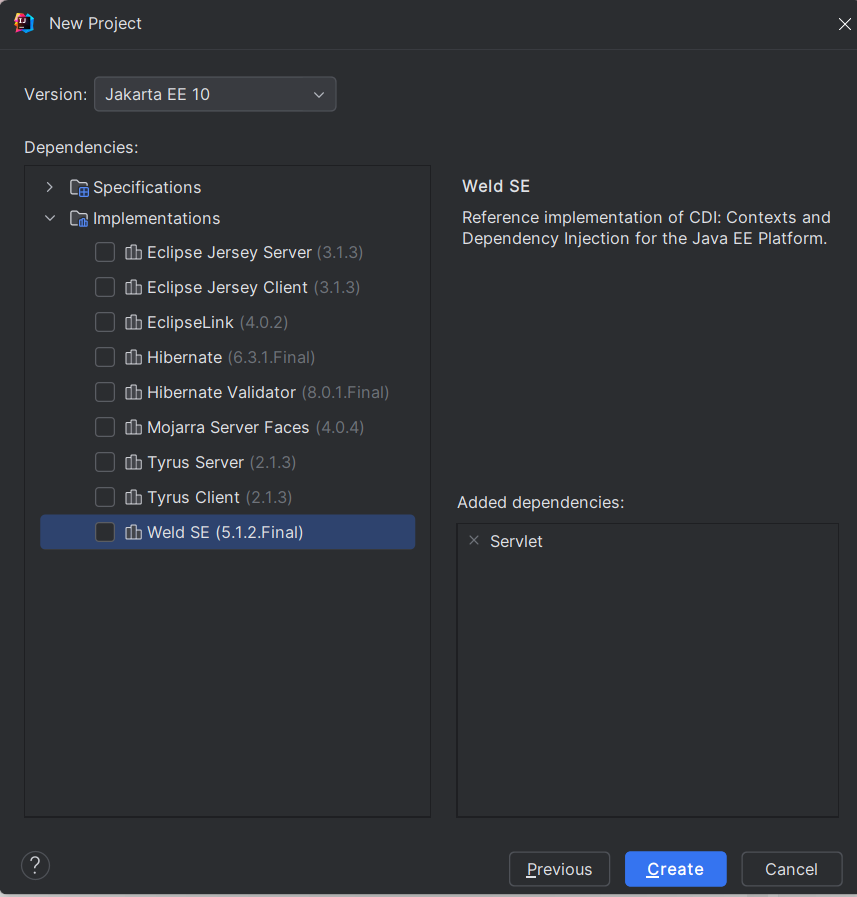Collapse the Implementations tree node
857x897 pixels.
(50, 218)
